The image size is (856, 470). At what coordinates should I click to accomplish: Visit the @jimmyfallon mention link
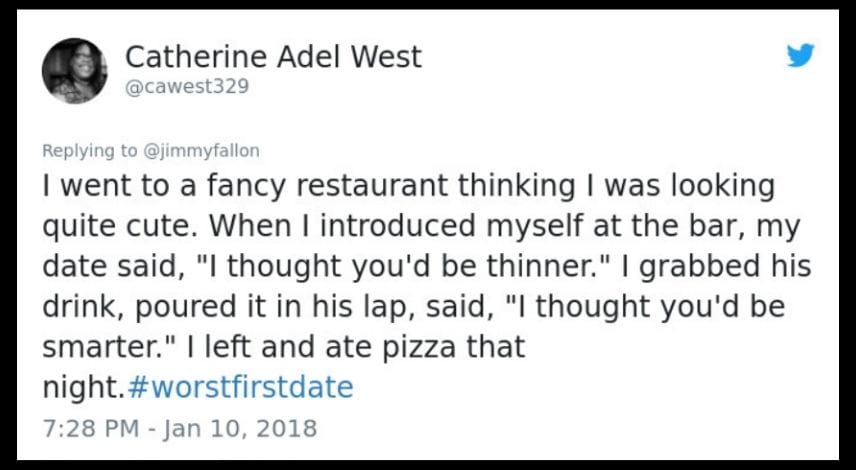tap(202, 151)
